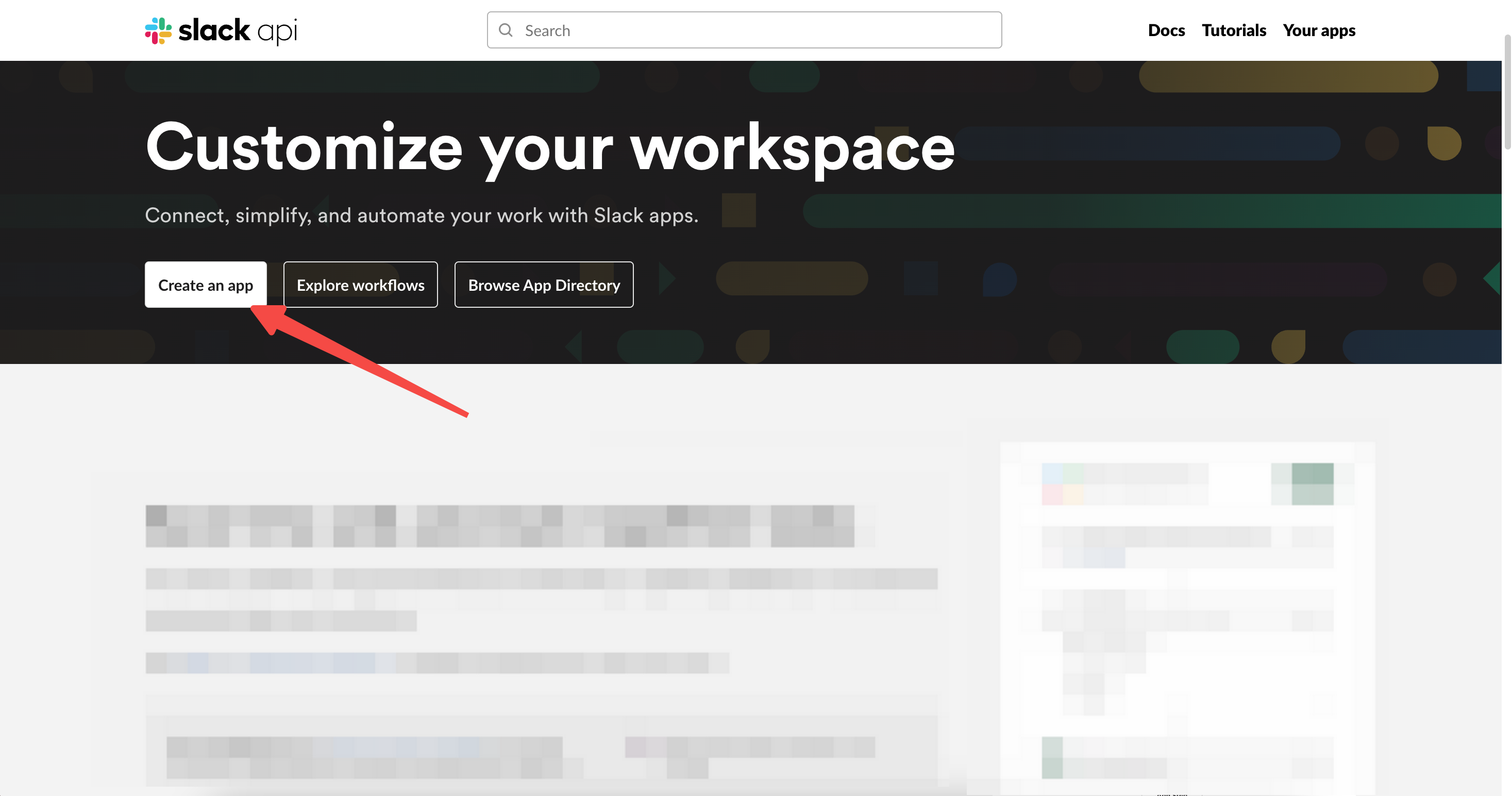Click Explore workflows button

point(360,285)
